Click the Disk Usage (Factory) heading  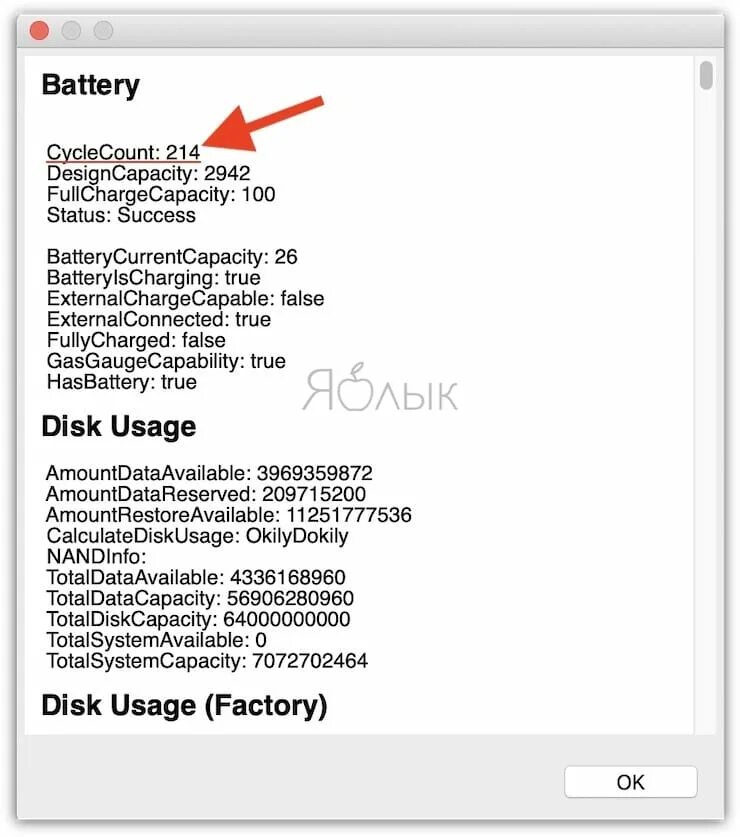[x=184, y=706]
